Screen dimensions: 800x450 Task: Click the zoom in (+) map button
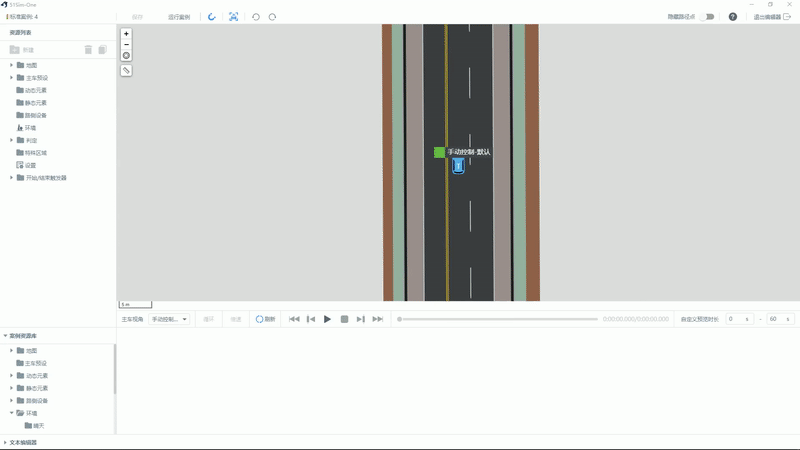click(126, 34)
